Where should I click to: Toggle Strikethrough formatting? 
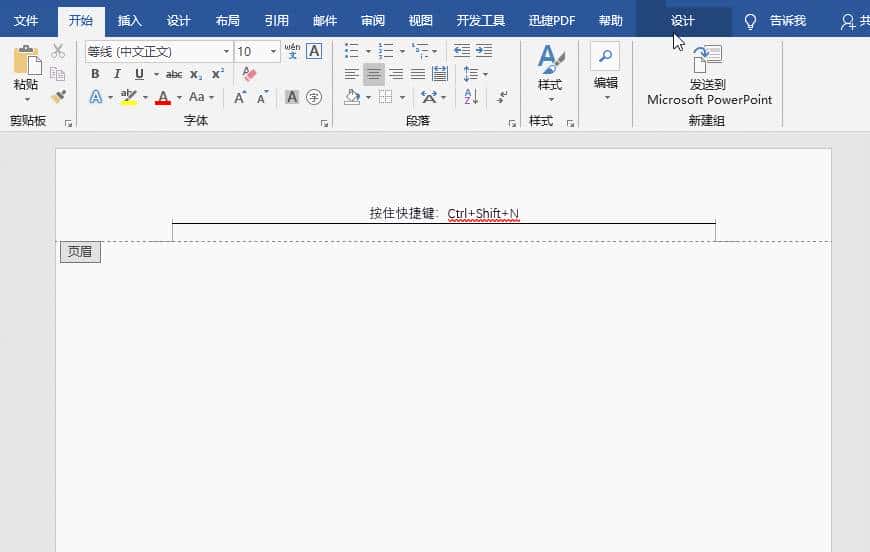click(174, 74)
